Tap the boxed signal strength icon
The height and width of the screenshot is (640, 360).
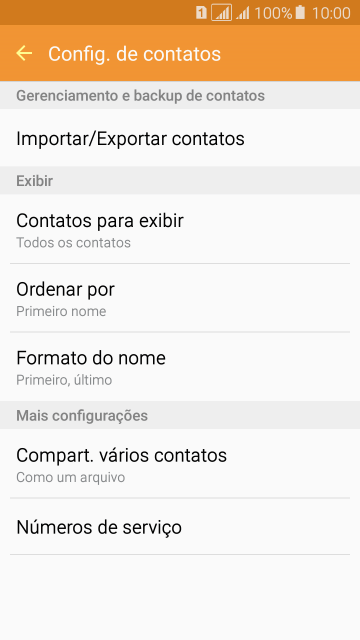coord(222,13)
